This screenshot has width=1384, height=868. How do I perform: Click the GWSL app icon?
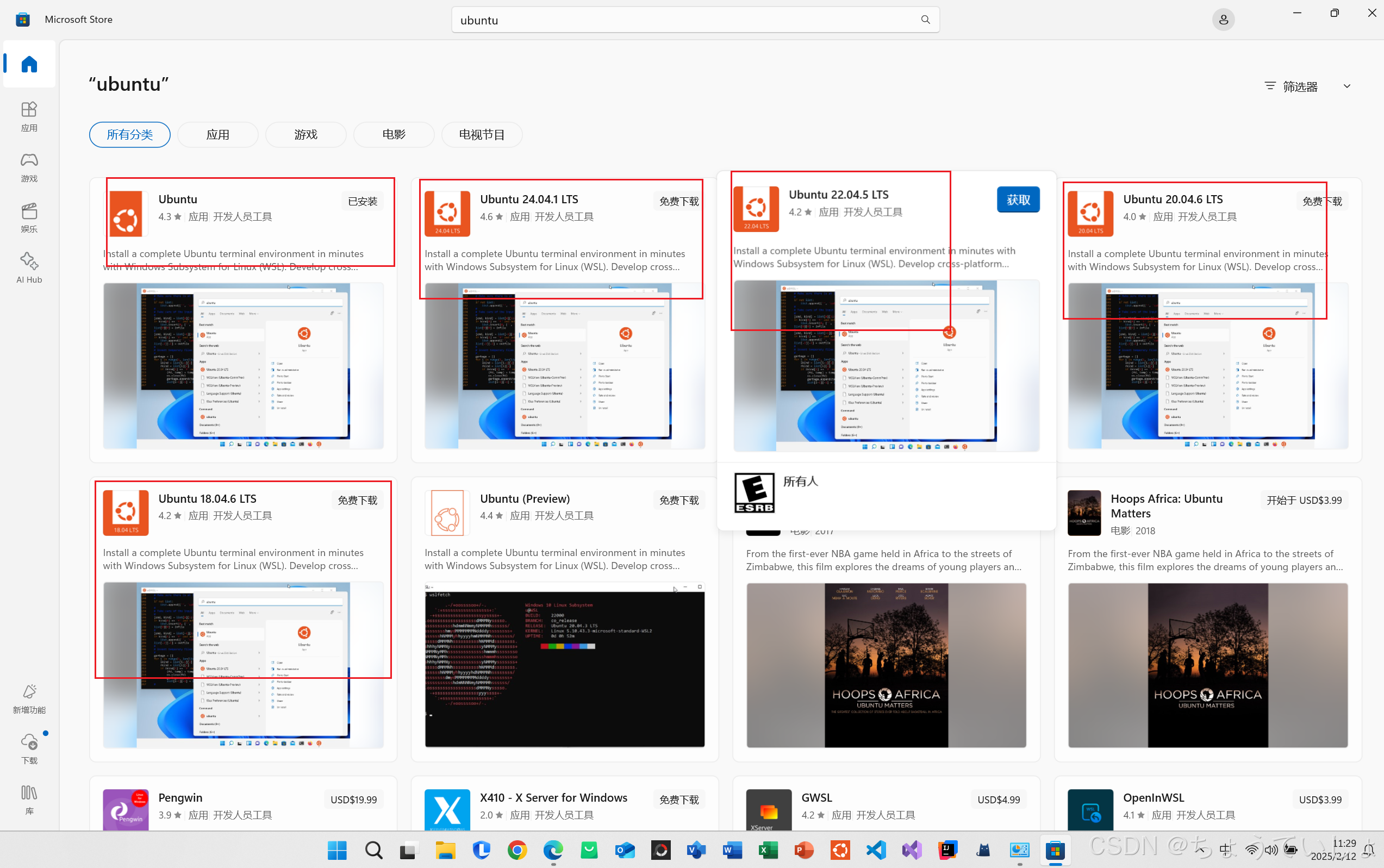pos(769,810)
